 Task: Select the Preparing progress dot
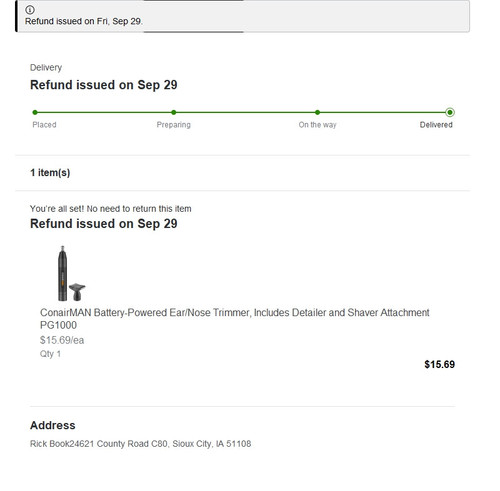pos(173,112)
